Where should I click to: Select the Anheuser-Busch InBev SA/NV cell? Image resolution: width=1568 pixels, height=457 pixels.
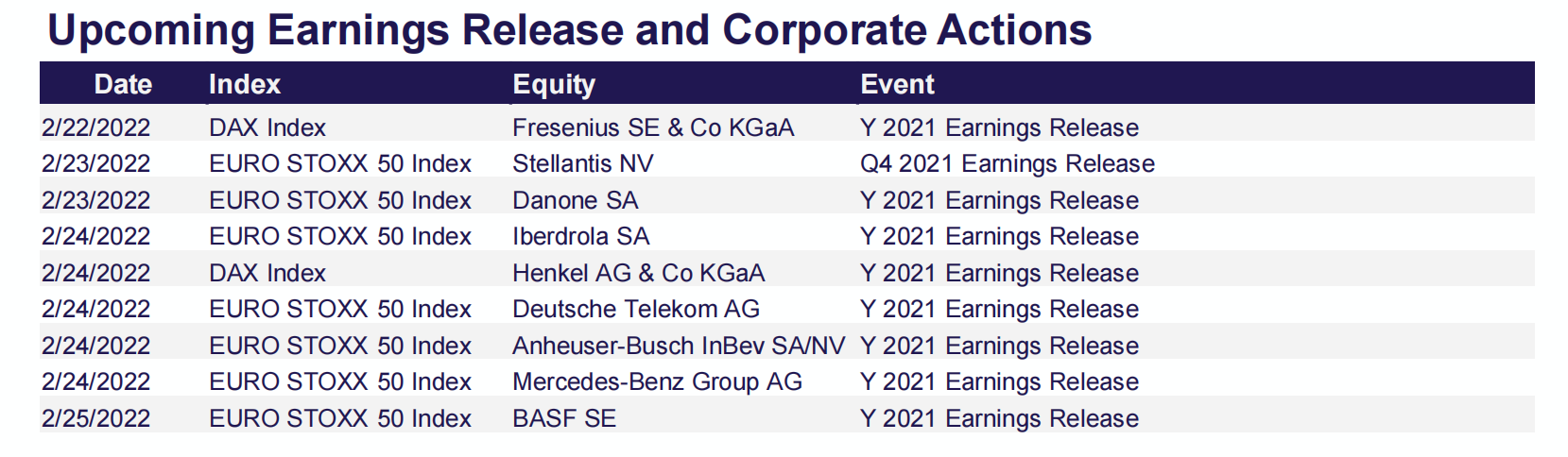click(679, 346)
